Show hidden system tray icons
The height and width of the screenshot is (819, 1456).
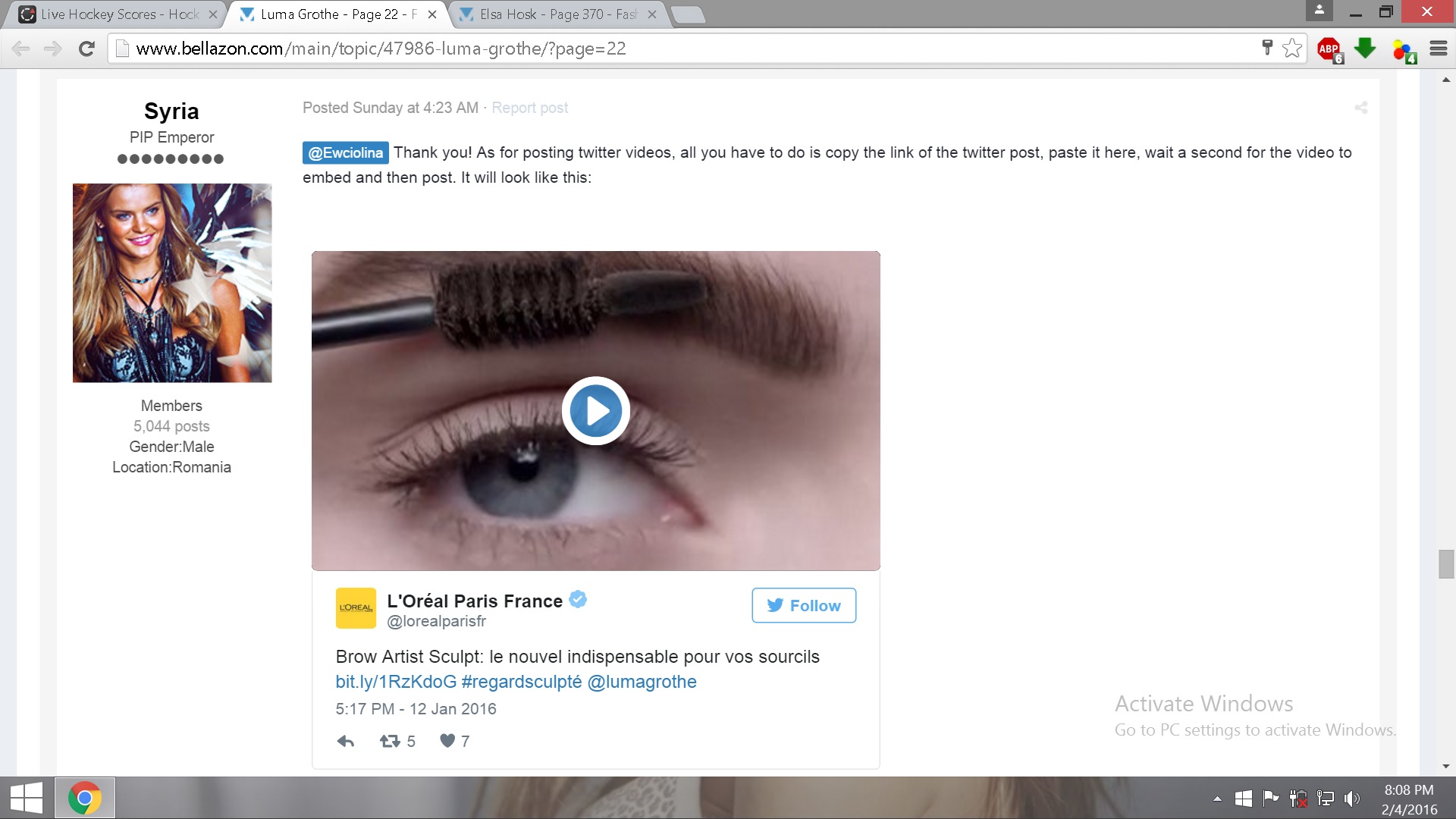1217,799
